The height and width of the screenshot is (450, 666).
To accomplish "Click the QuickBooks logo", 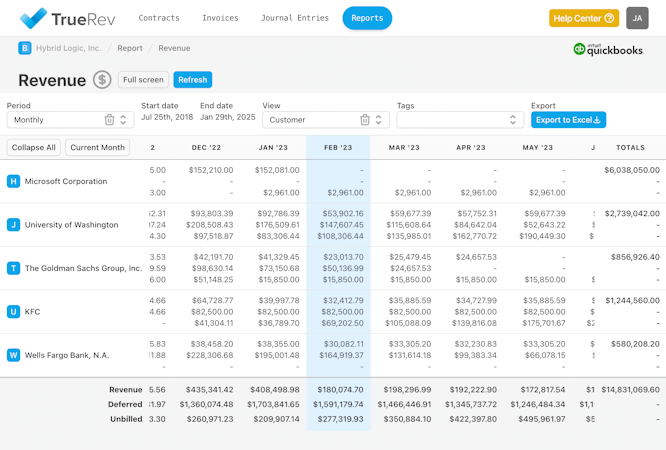I will (x=608, y=49).
